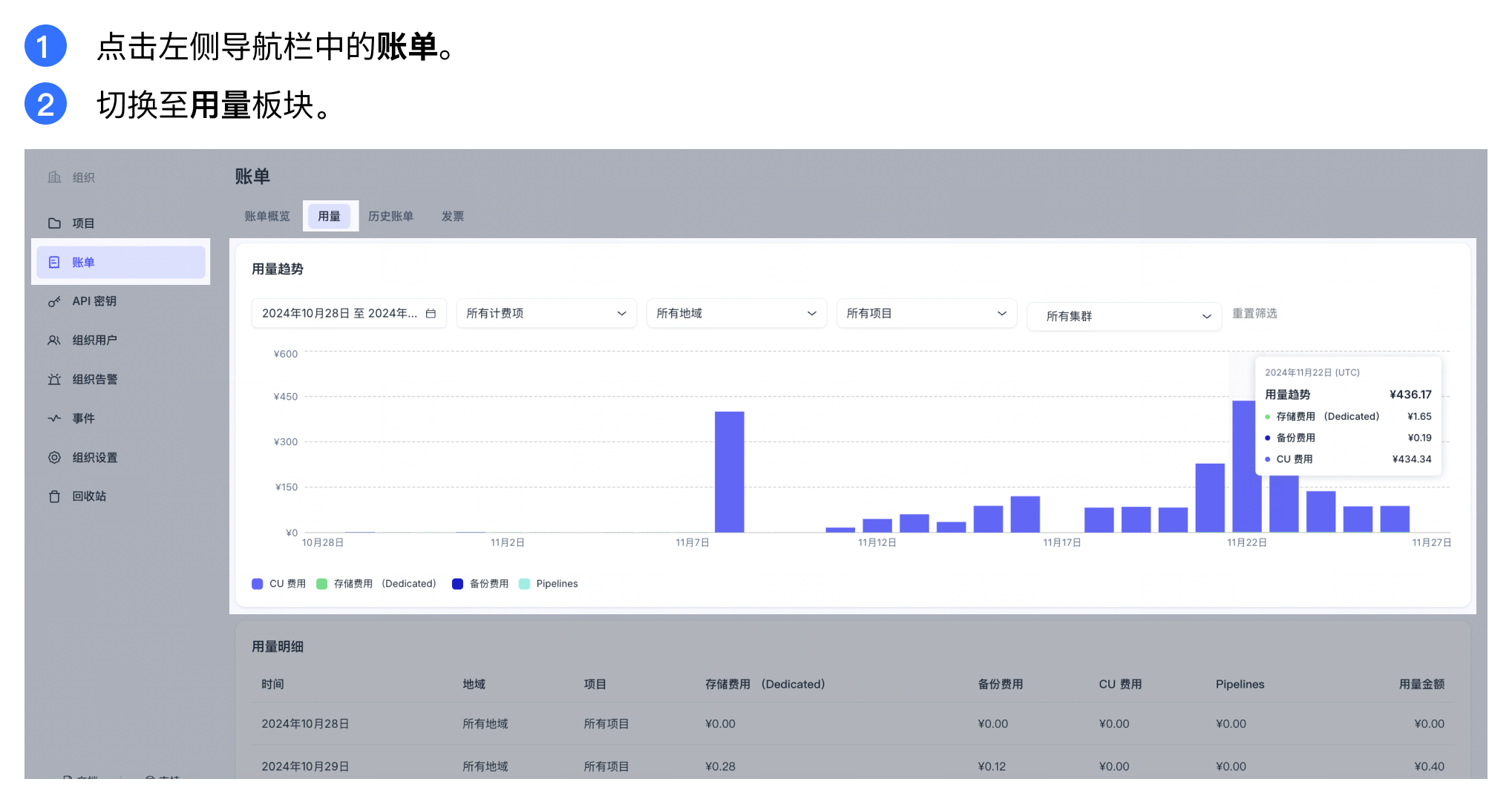
Task: Switch to the 发票 tab
Action: [453, 216]
